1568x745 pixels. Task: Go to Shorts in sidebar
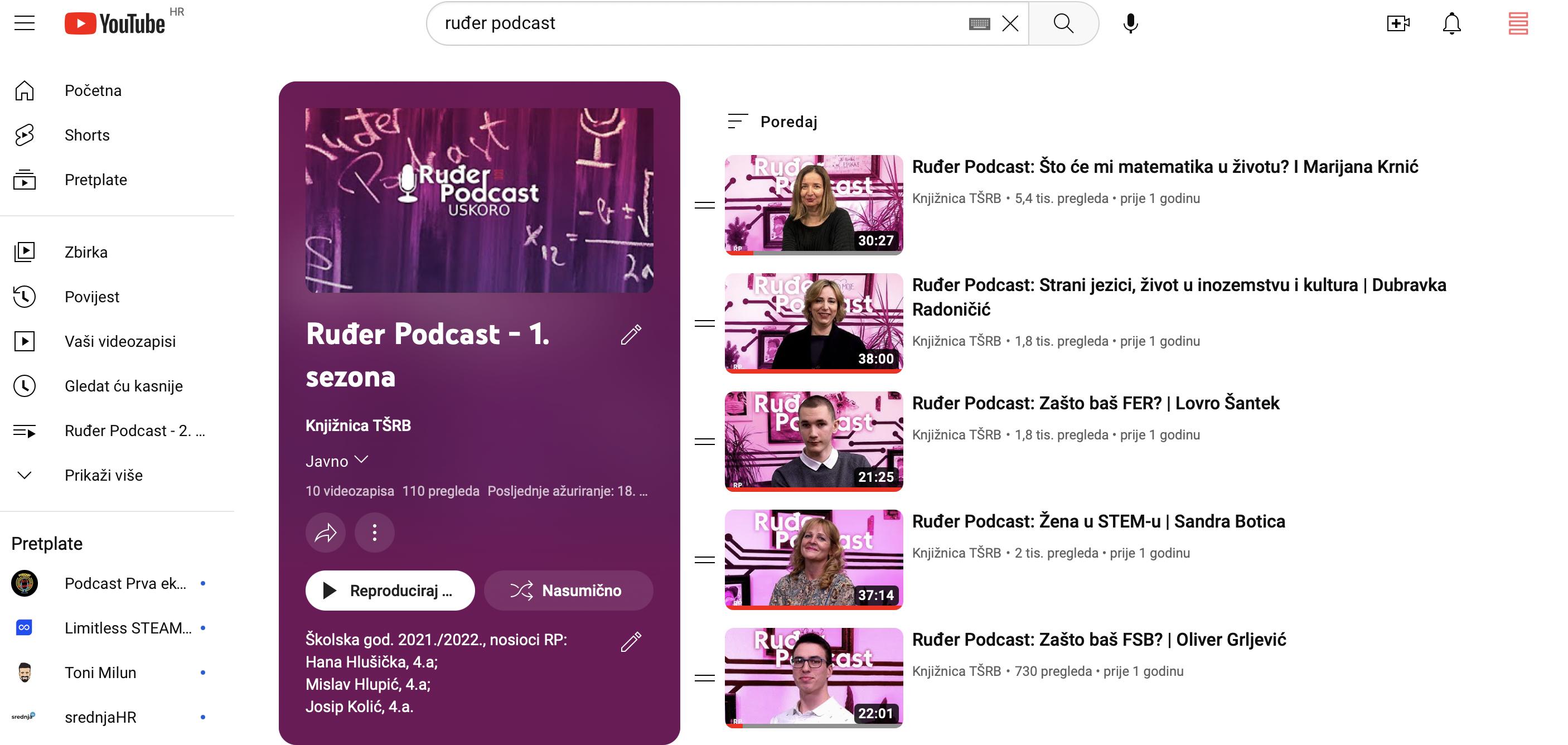click(x=87, y=135)
